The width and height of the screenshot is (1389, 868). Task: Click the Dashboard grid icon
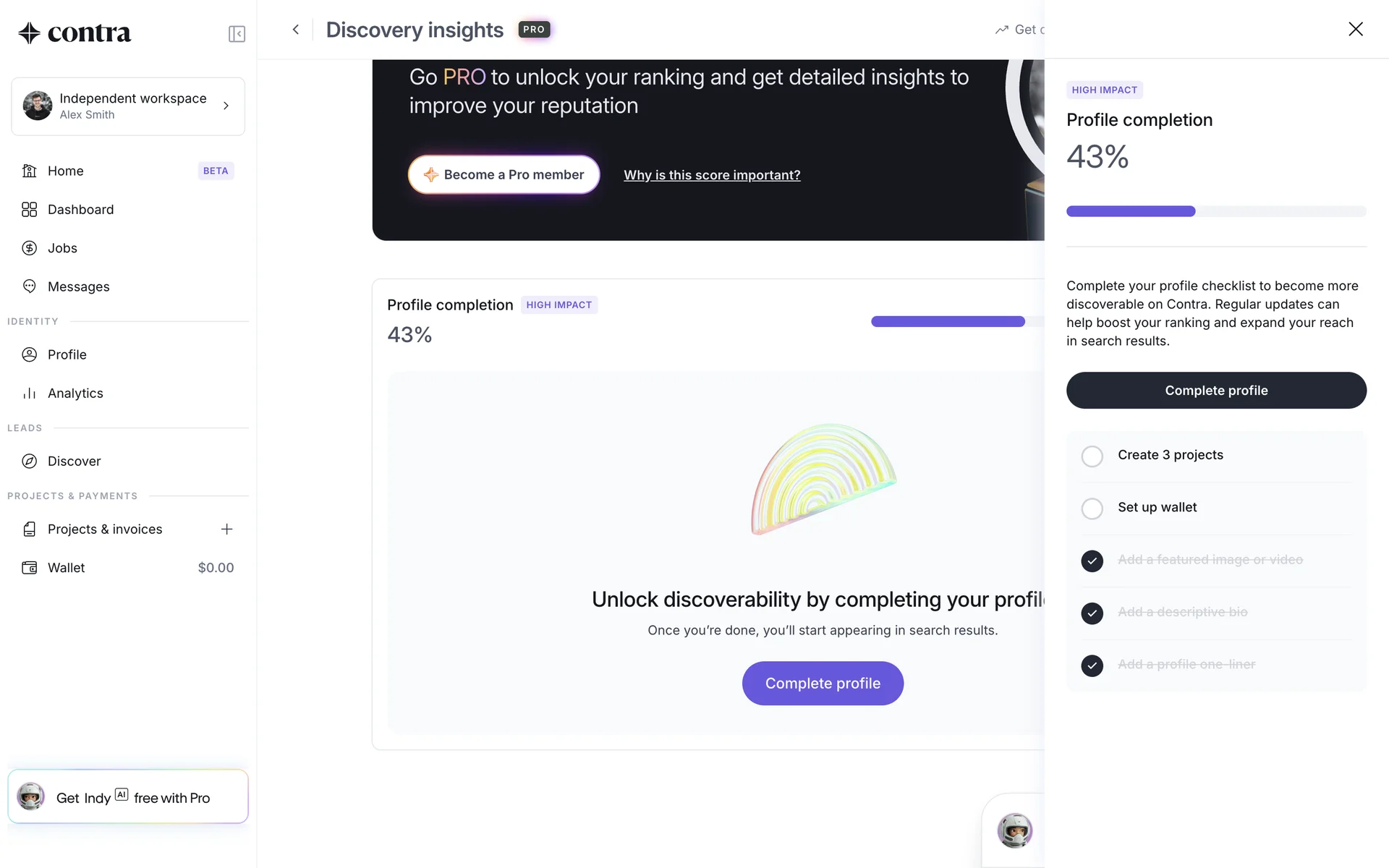tap(29, 210)
